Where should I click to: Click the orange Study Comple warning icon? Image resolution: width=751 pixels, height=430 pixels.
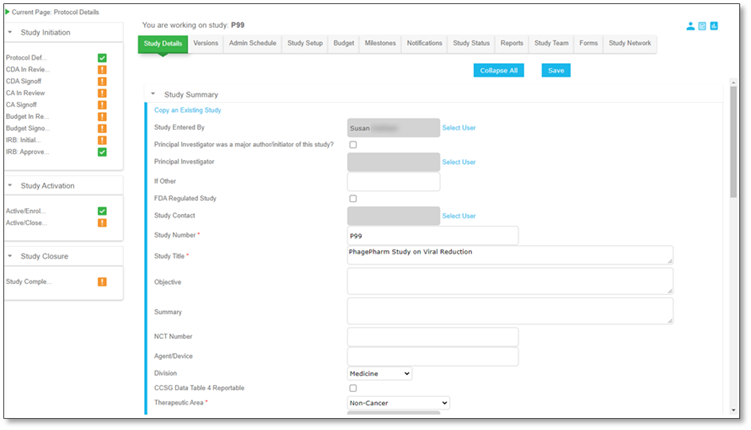[102, 282]
